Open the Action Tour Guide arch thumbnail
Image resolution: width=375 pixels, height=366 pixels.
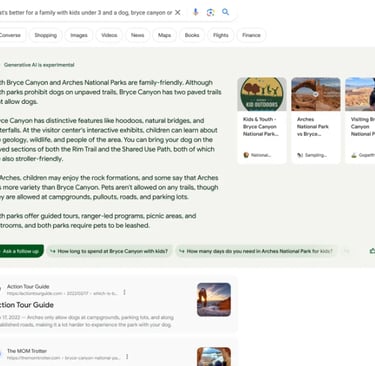pos(214,300)
